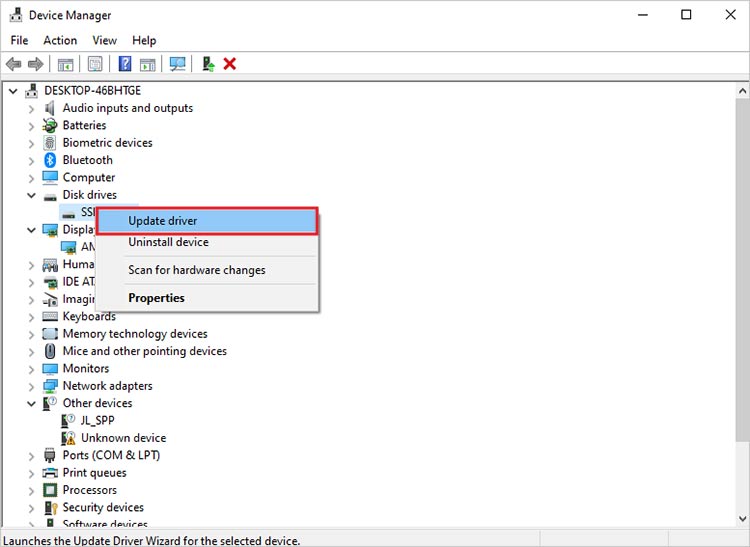Click the Forward arrow in toolbar
750x547 pixels.
point(36,64)
